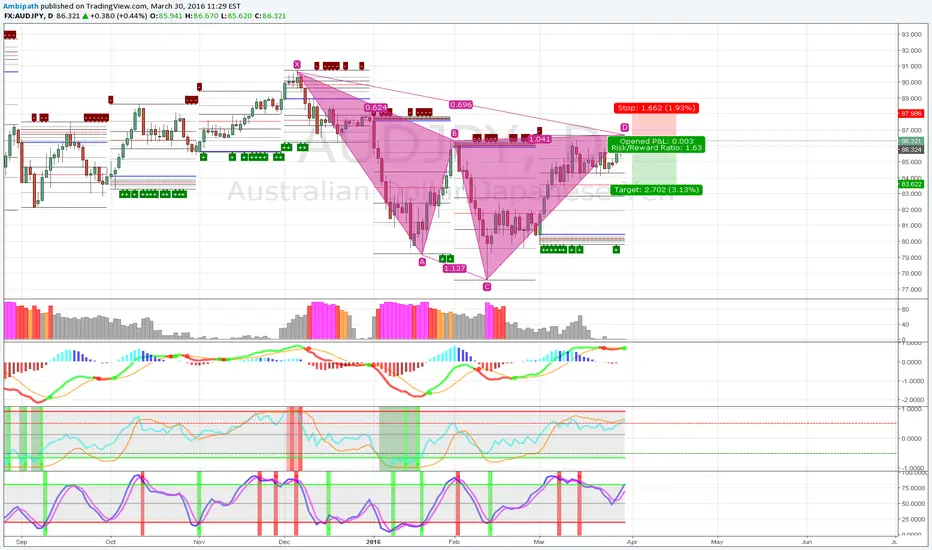Screen dimensions: 932x550
Task: Click the L:85.620 low value
Action: point(237,15)
